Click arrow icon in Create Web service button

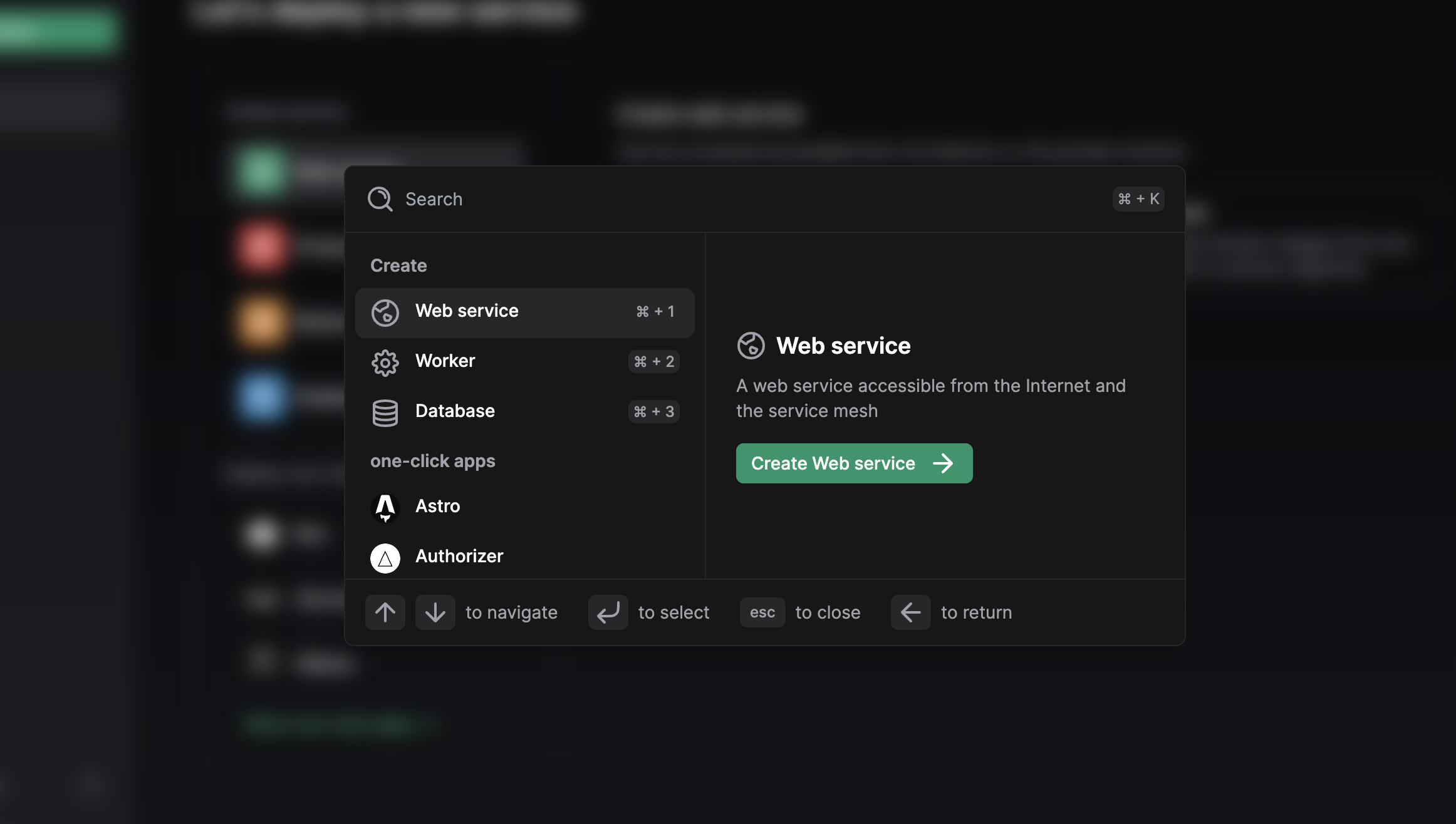[943, 463]
